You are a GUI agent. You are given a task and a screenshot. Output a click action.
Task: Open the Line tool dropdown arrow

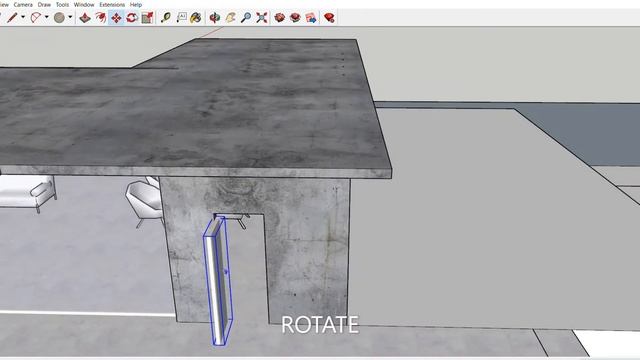click(23, 17)
